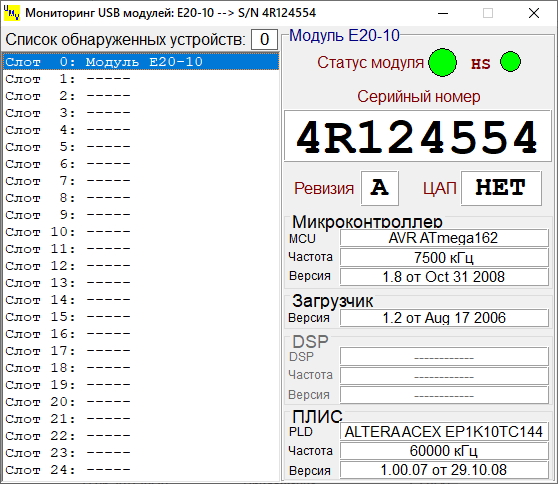Click the large green module status indicator

pos(442,62)
